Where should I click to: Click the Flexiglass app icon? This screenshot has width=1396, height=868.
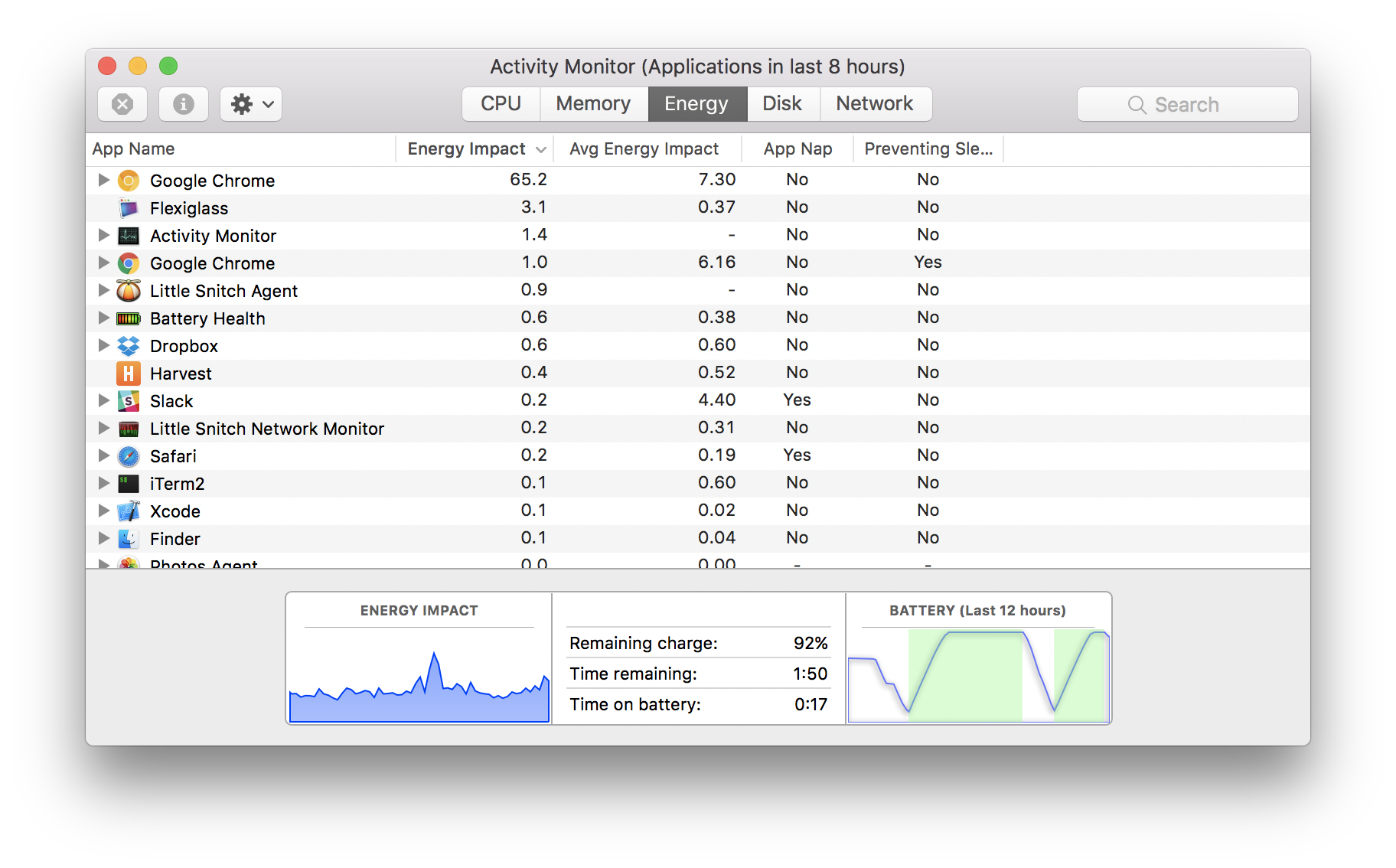coord(129,208)
